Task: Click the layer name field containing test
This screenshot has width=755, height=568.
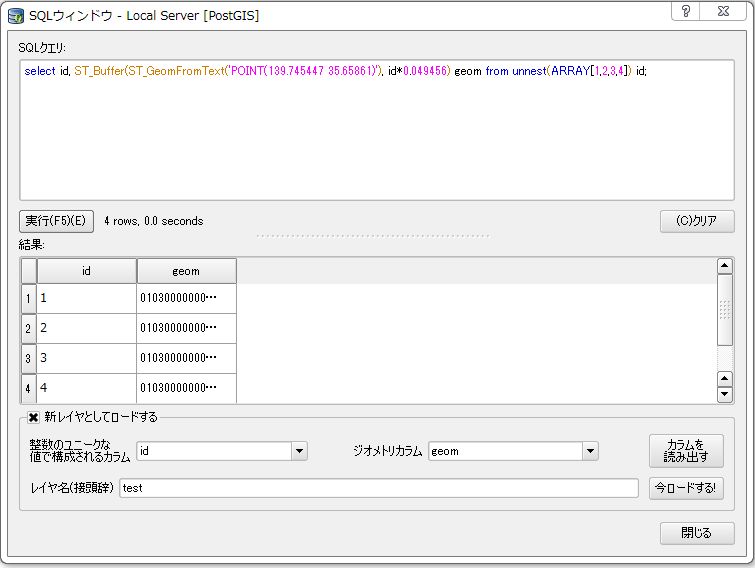Action: tap(379, 488)
